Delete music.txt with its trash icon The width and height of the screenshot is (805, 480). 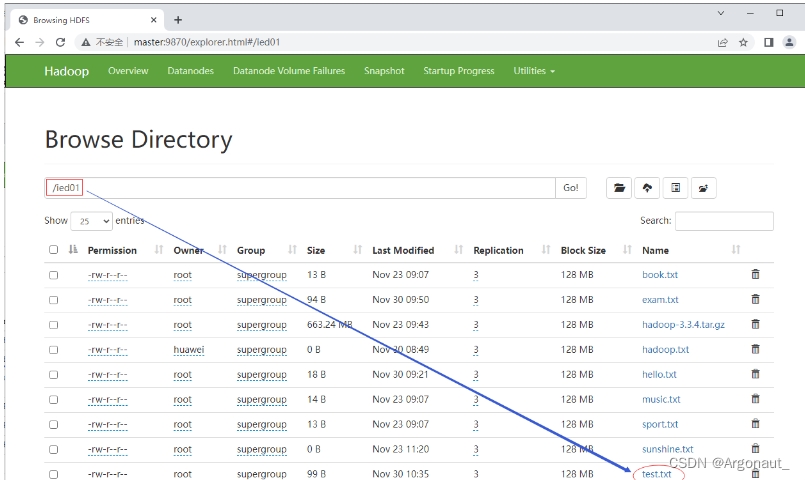click(755, 398)
